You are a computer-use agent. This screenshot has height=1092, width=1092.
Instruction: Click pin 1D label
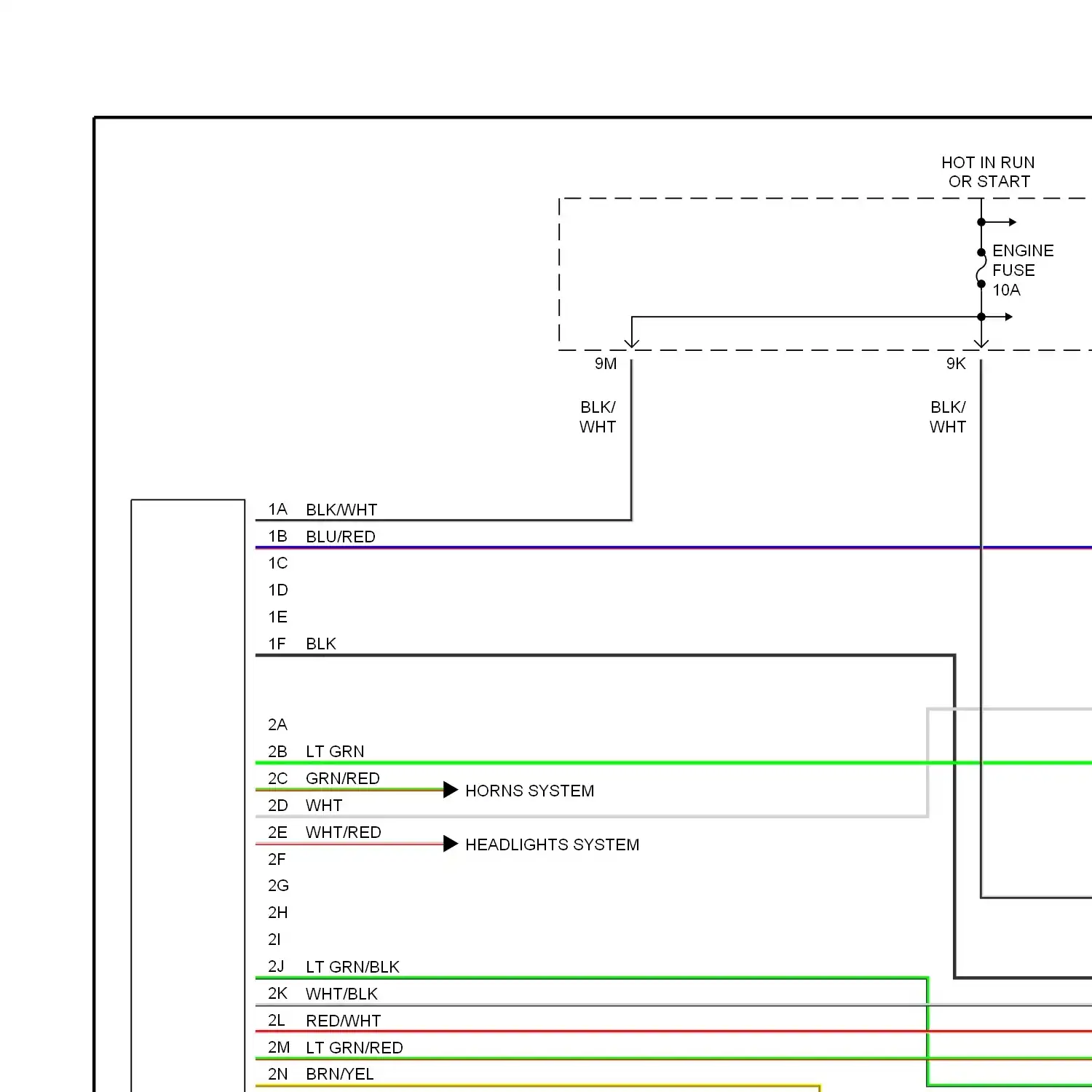point(277,590)
